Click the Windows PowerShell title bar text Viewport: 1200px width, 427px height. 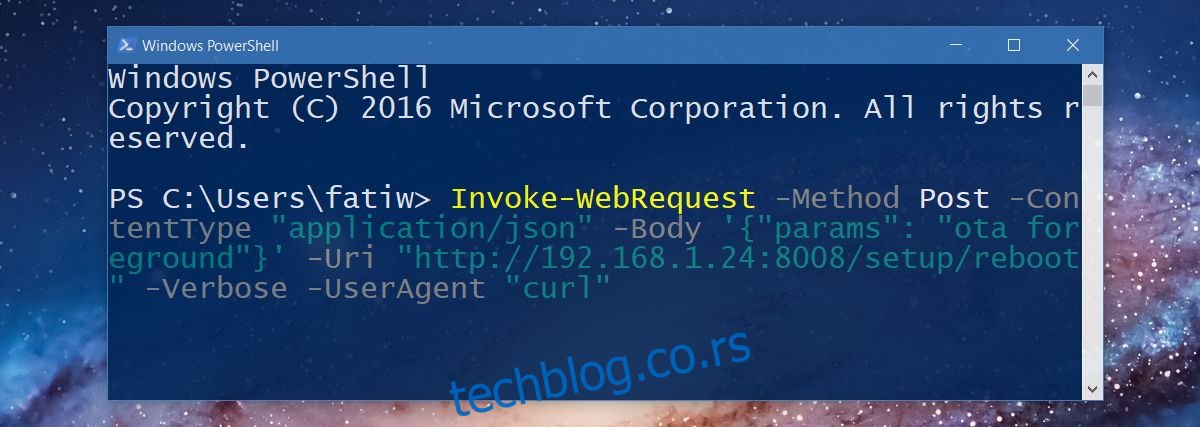(x=210, y=45)
